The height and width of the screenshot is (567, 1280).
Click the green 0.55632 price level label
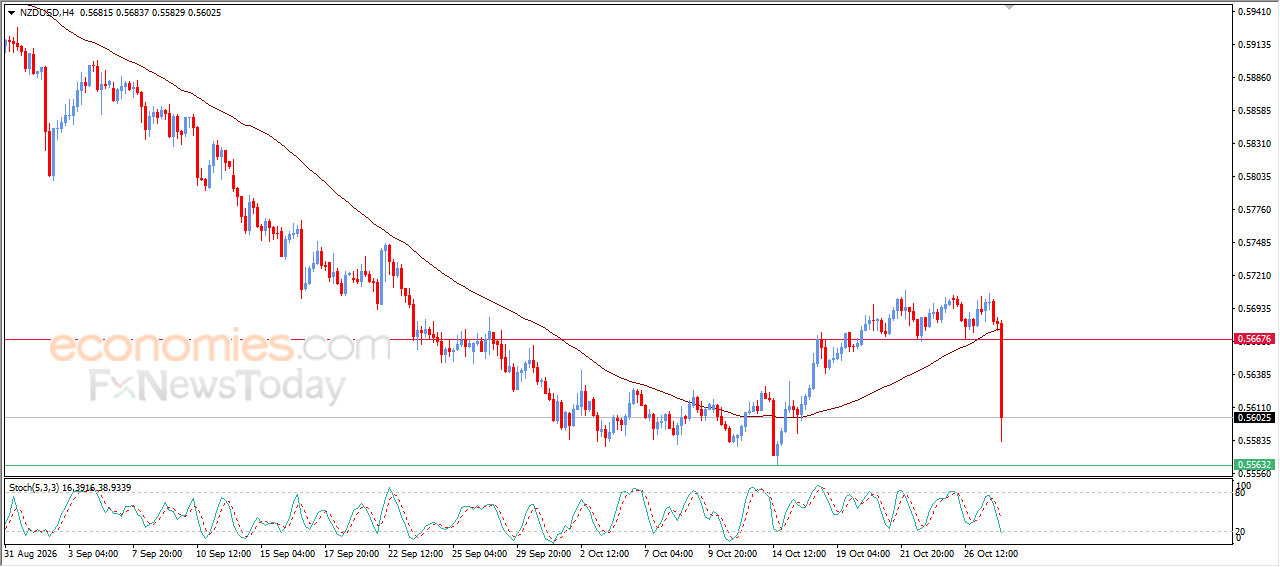(x=1254, y=465)
